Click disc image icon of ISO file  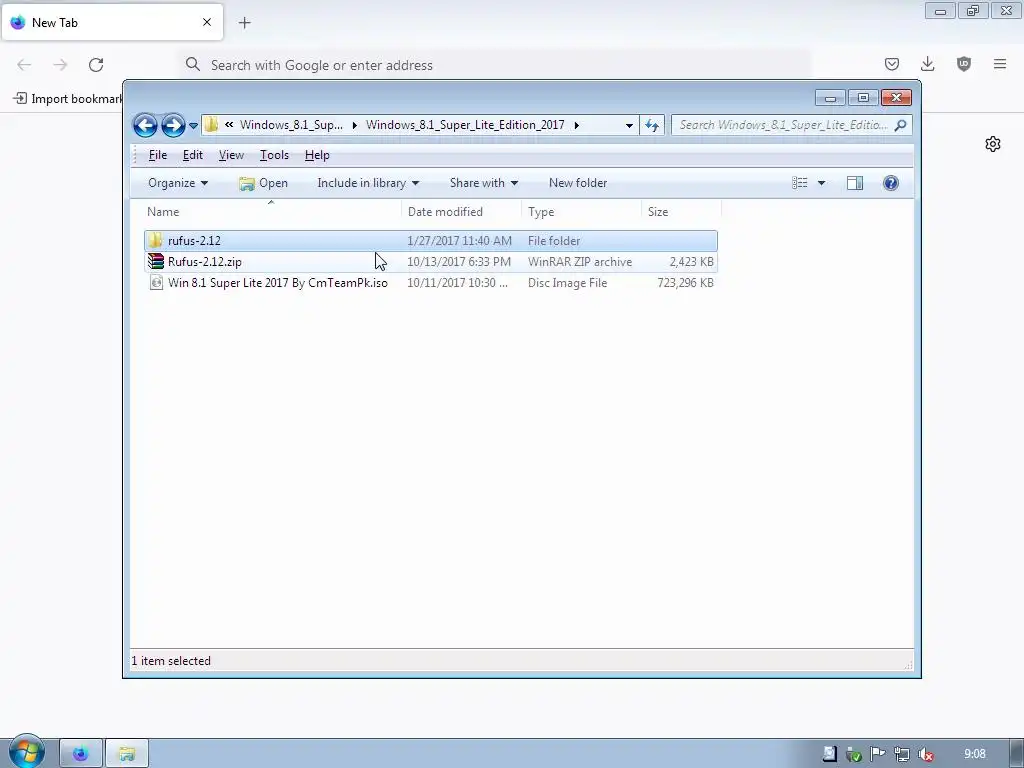coord(155,282)
